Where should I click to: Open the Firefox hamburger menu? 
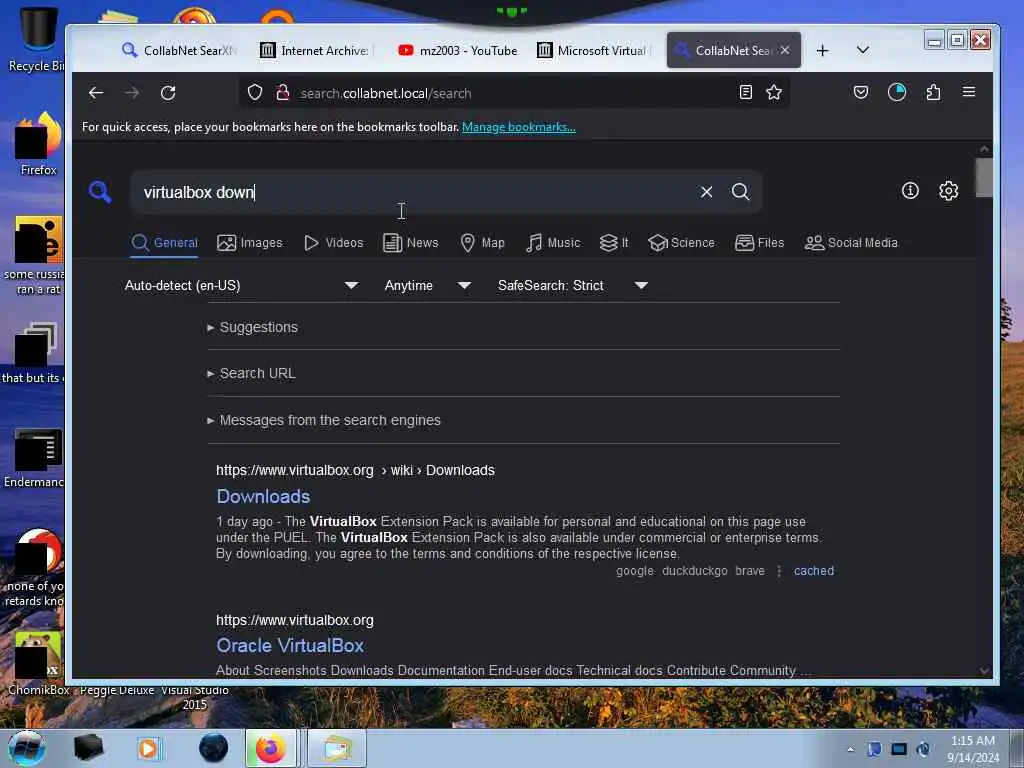[968, 92]
